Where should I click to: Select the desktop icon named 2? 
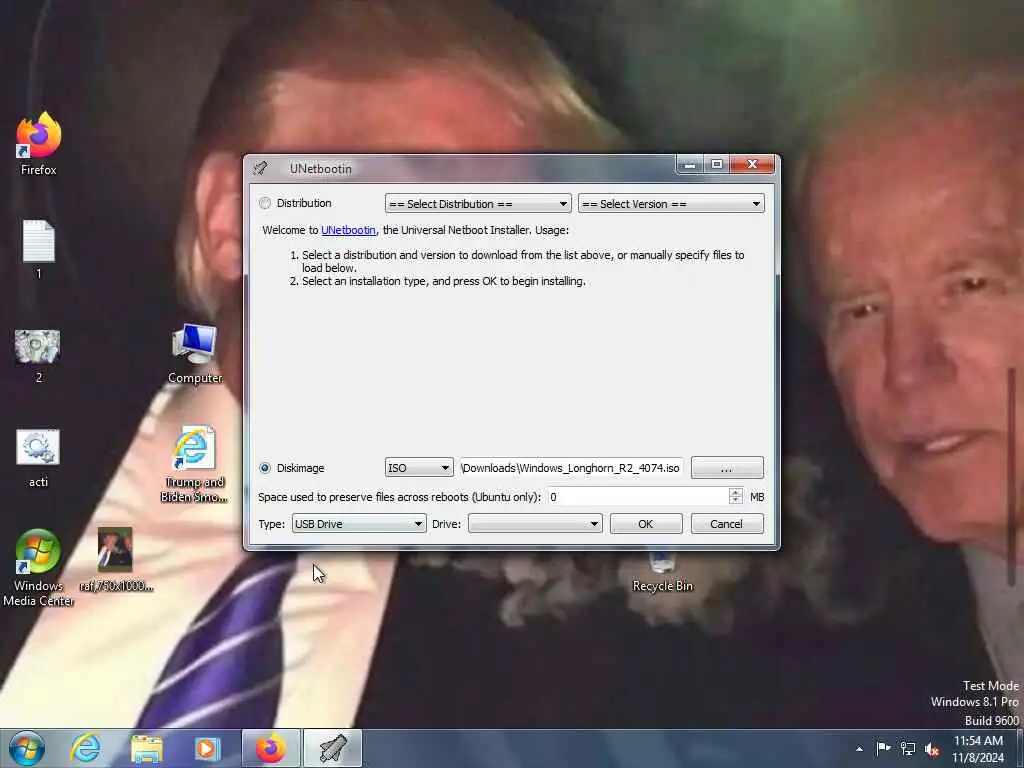click(x=38, y=356)
